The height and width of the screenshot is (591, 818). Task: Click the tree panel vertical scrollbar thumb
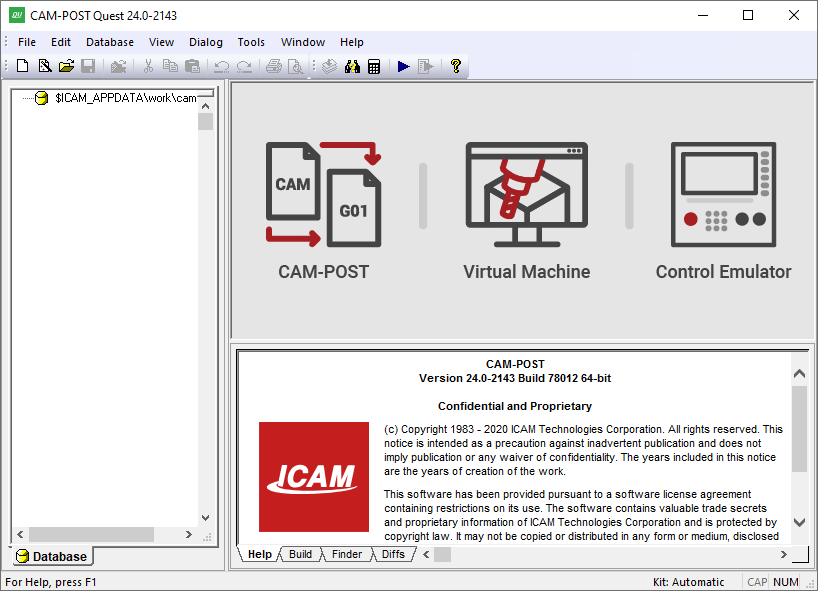pos(206,122)
